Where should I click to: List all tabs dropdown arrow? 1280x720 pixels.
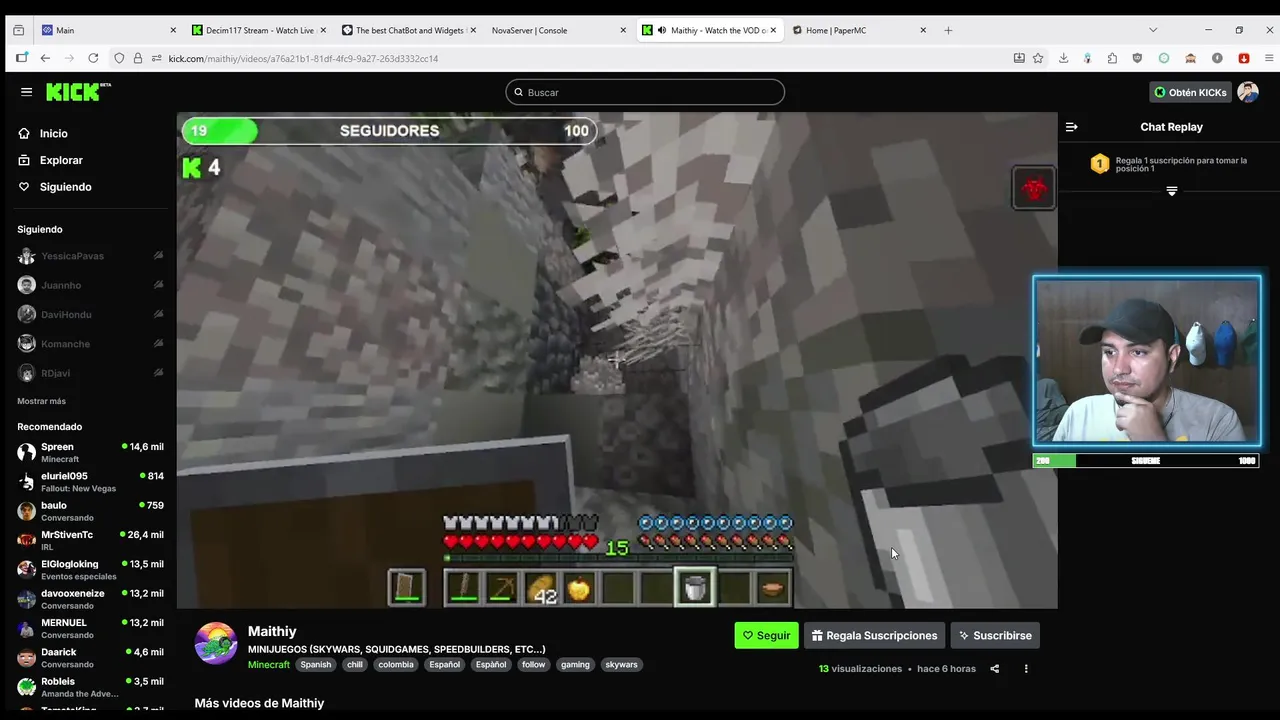[1153, 30]
